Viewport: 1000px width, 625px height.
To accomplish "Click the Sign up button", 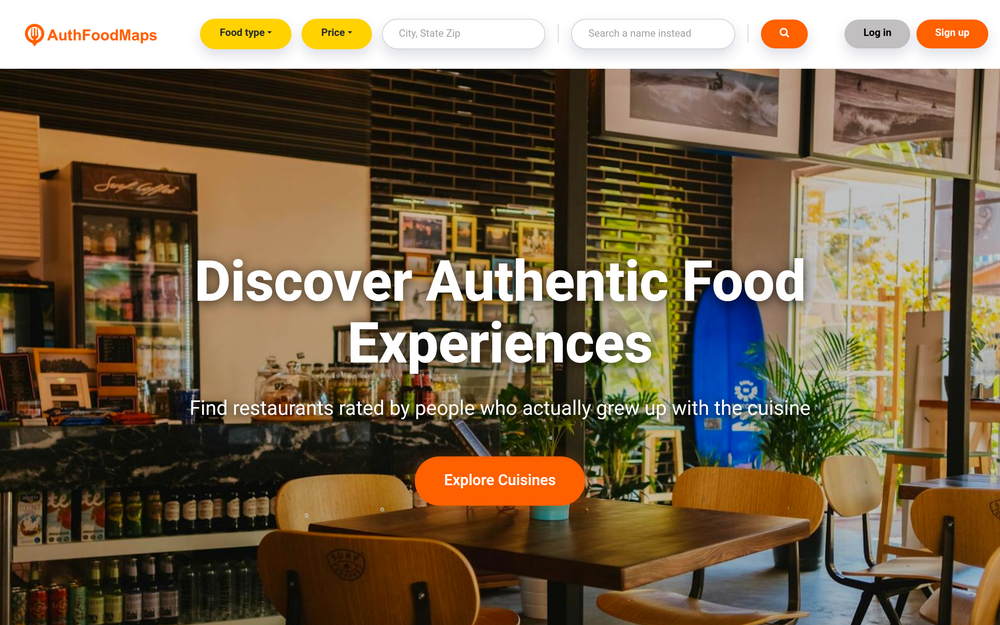I will click(952, 34).
